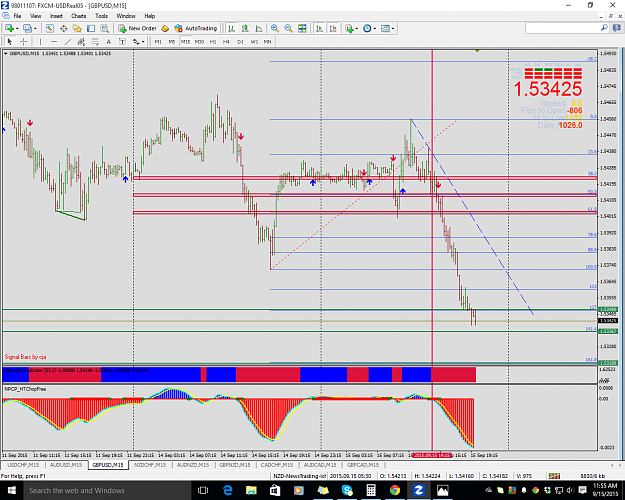Screen dimensions: 625x500
Task: Switch chart to line chart type
Action: tap(259, 28)
